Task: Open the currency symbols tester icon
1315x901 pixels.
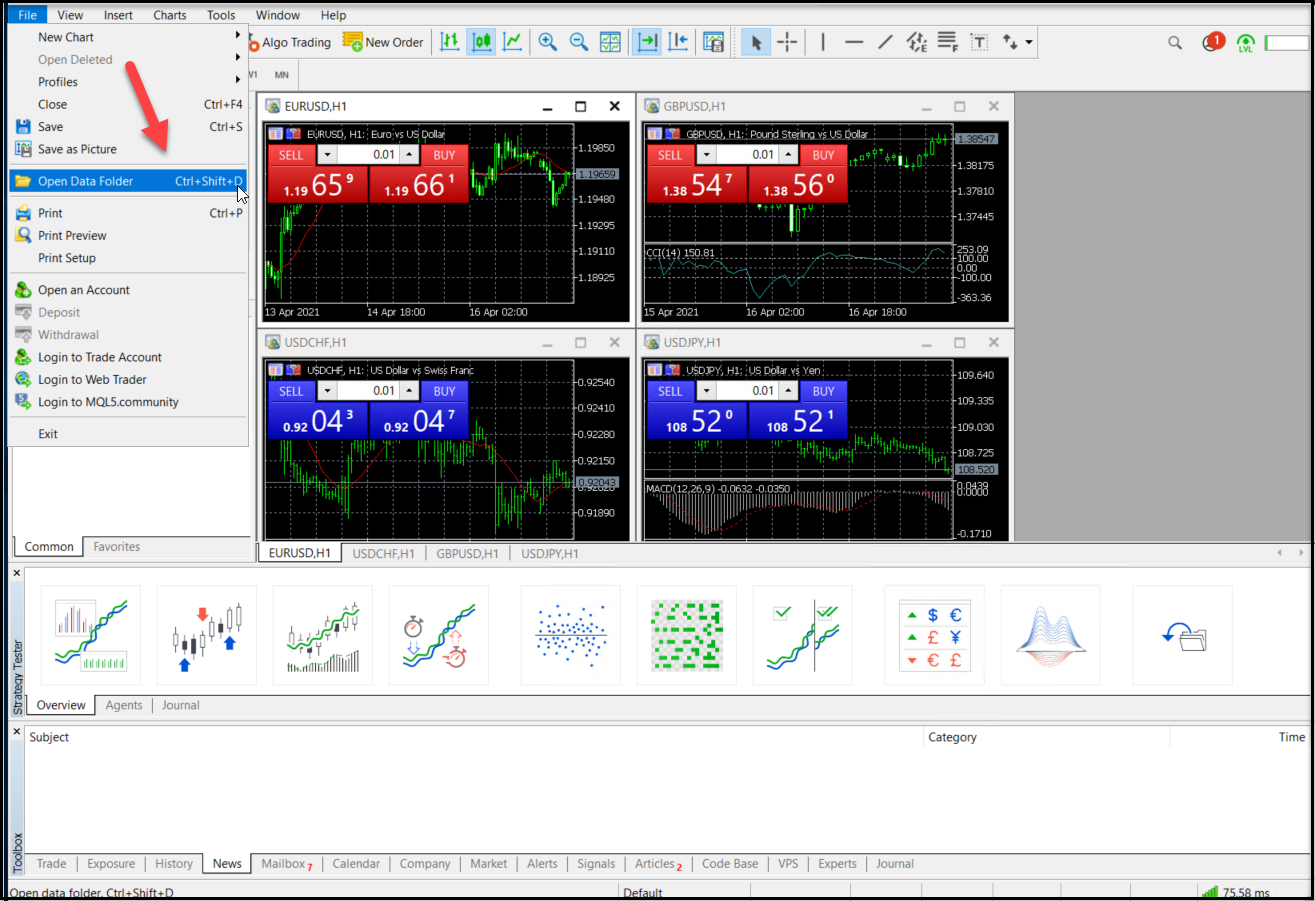Action: coord(934,636)
